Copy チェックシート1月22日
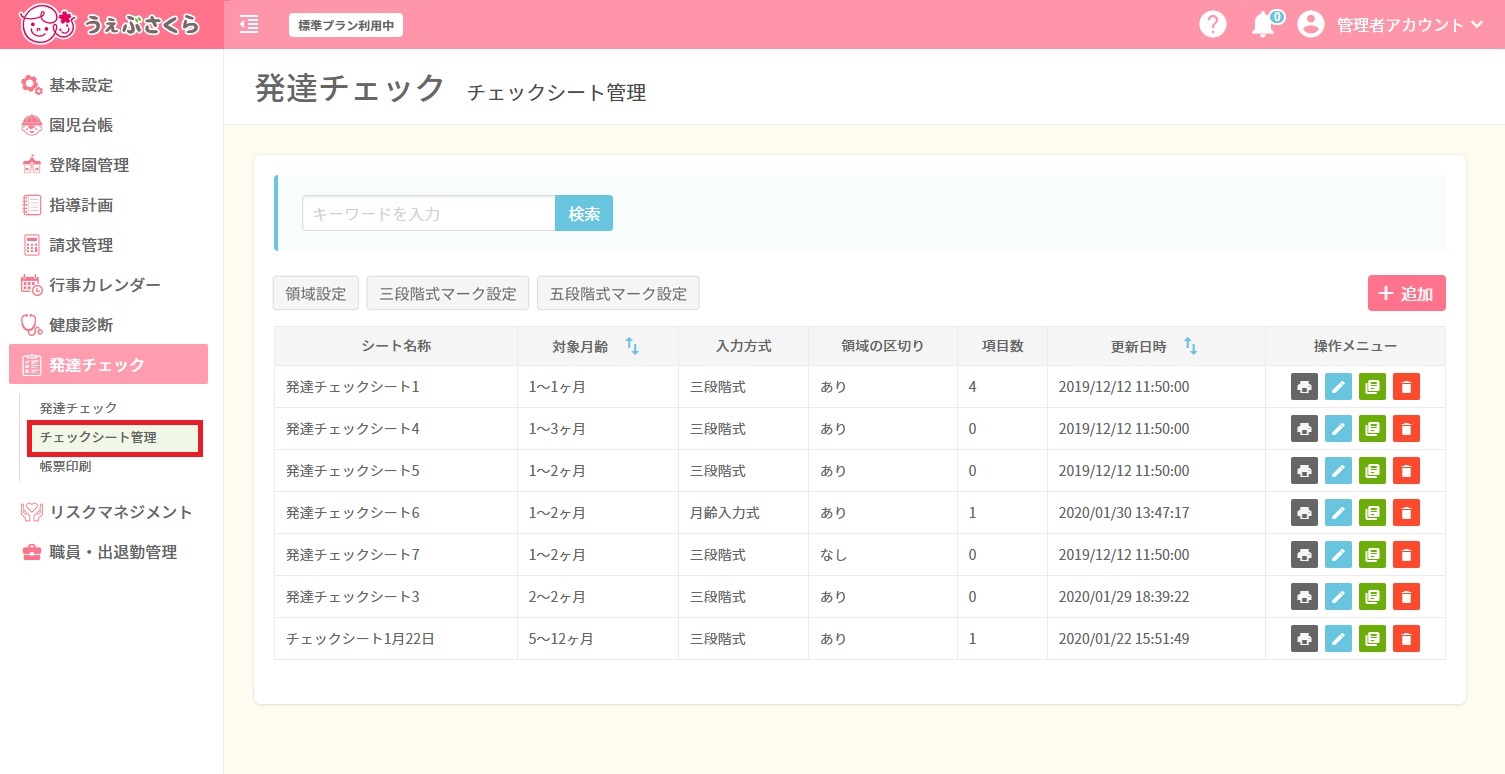Image resolution: width=1505 pixels, height=774 pixels. 1372,639
